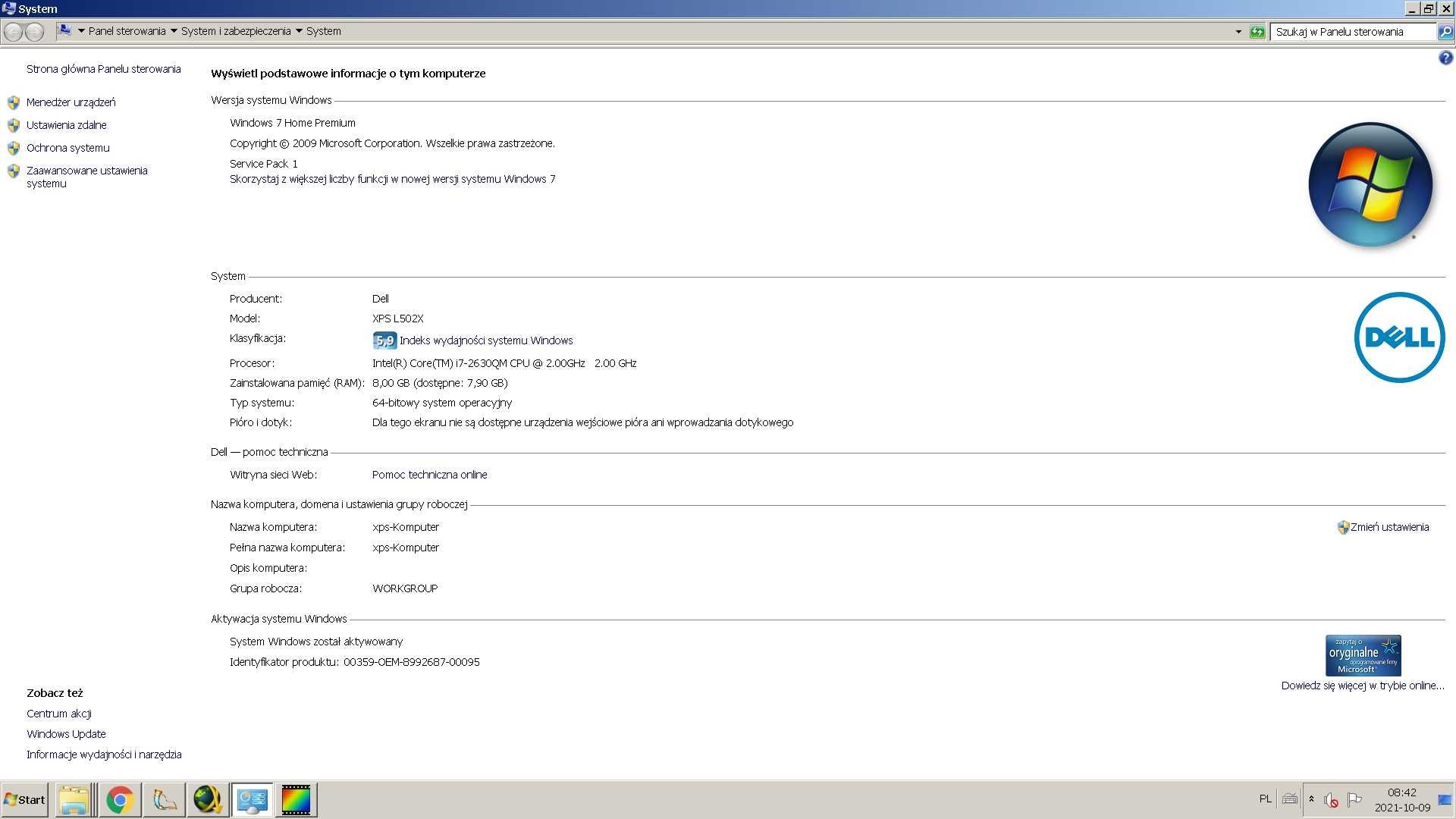The image size is (1456, 819).
Task: Show hidden tray icons with chevron
Action: click(1311, 799)
